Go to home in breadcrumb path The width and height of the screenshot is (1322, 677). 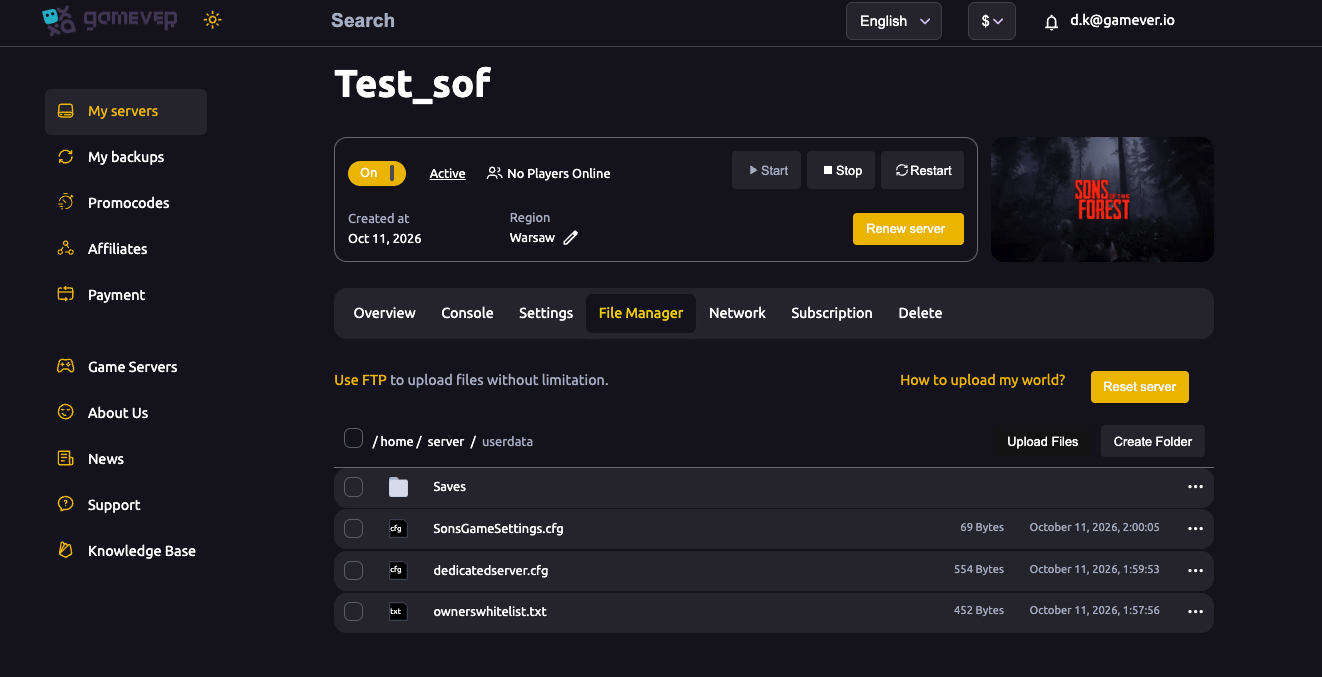pos(396,441)
